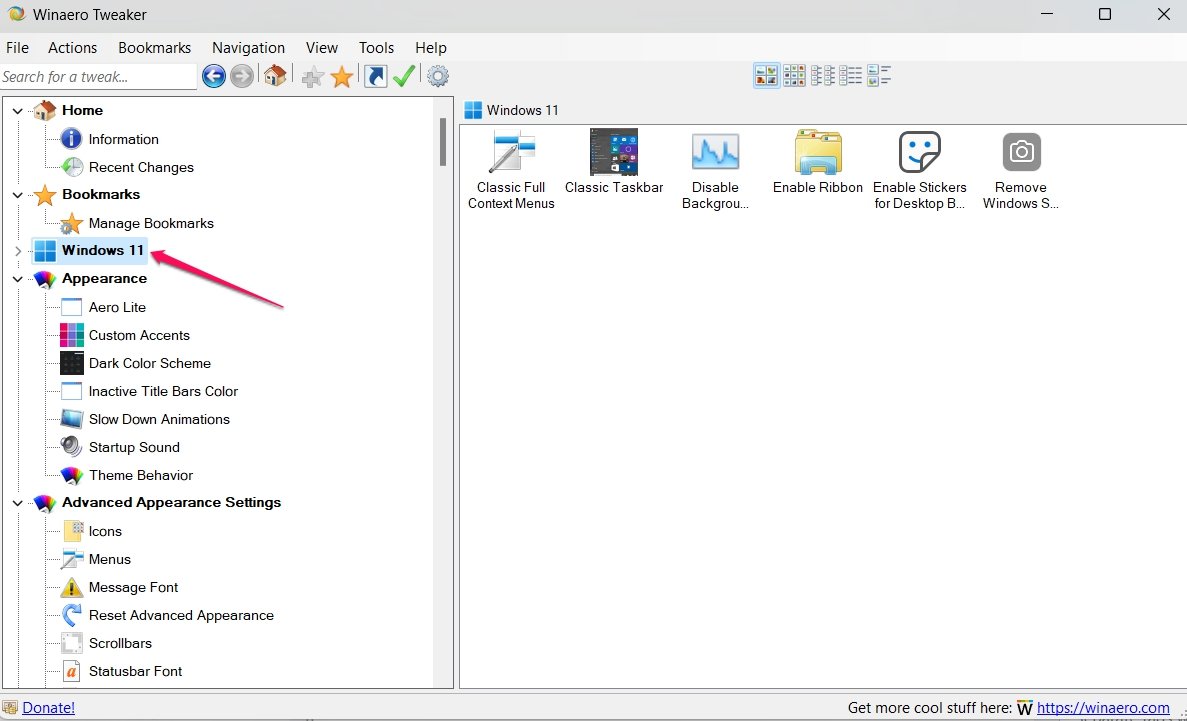
Task: Switch to small icons view mode
Action: coord(822,76)
